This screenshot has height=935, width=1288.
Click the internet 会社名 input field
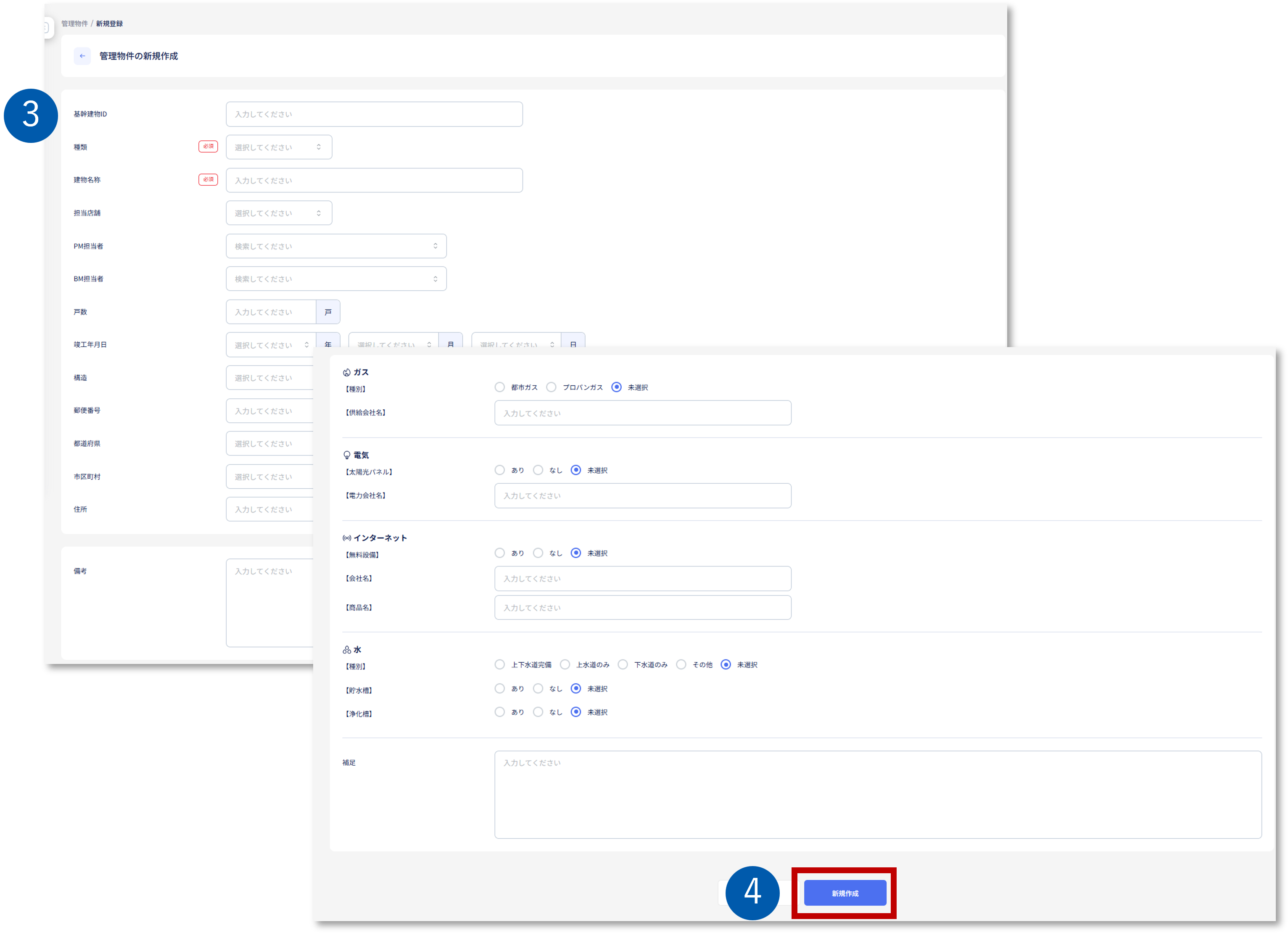[x=643, y=579]
